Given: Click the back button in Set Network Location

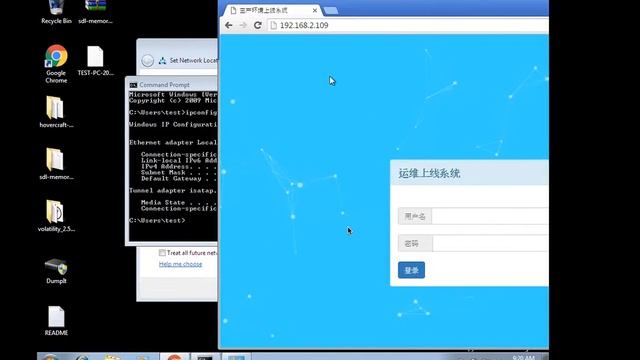Looking at the screenshot, I should click(x=148, y=60).
